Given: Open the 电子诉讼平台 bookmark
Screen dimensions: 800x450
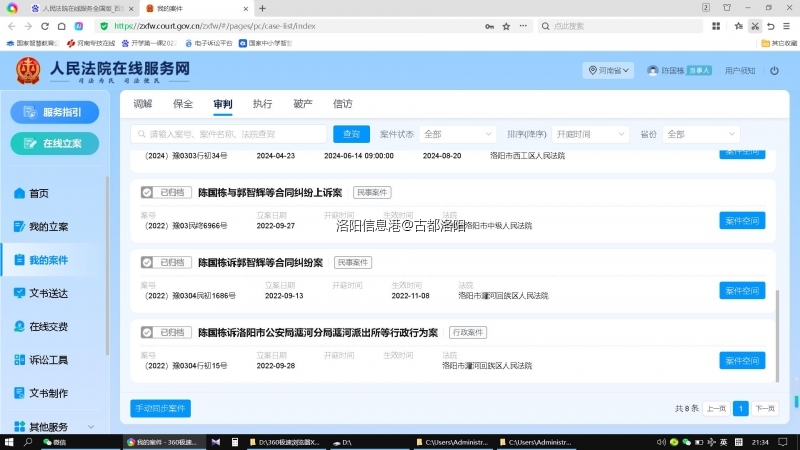Looking at the screenshot, I should point(209,43).
